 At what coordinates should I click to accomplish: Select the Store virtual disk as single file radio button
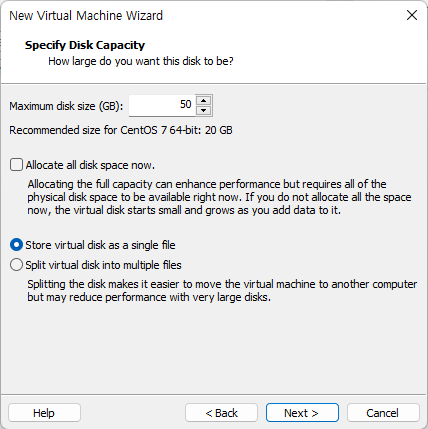pyautogui.click(x=16, y=245)
